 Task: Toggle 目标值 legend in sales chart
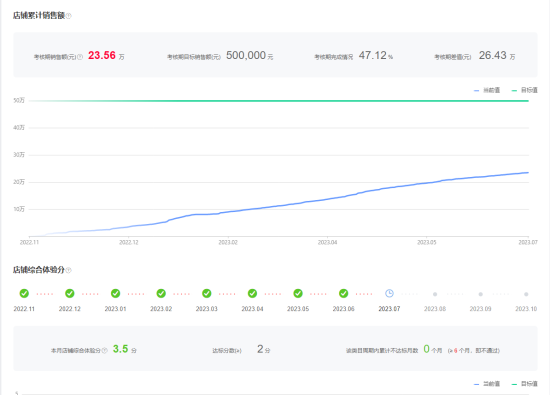525,91
